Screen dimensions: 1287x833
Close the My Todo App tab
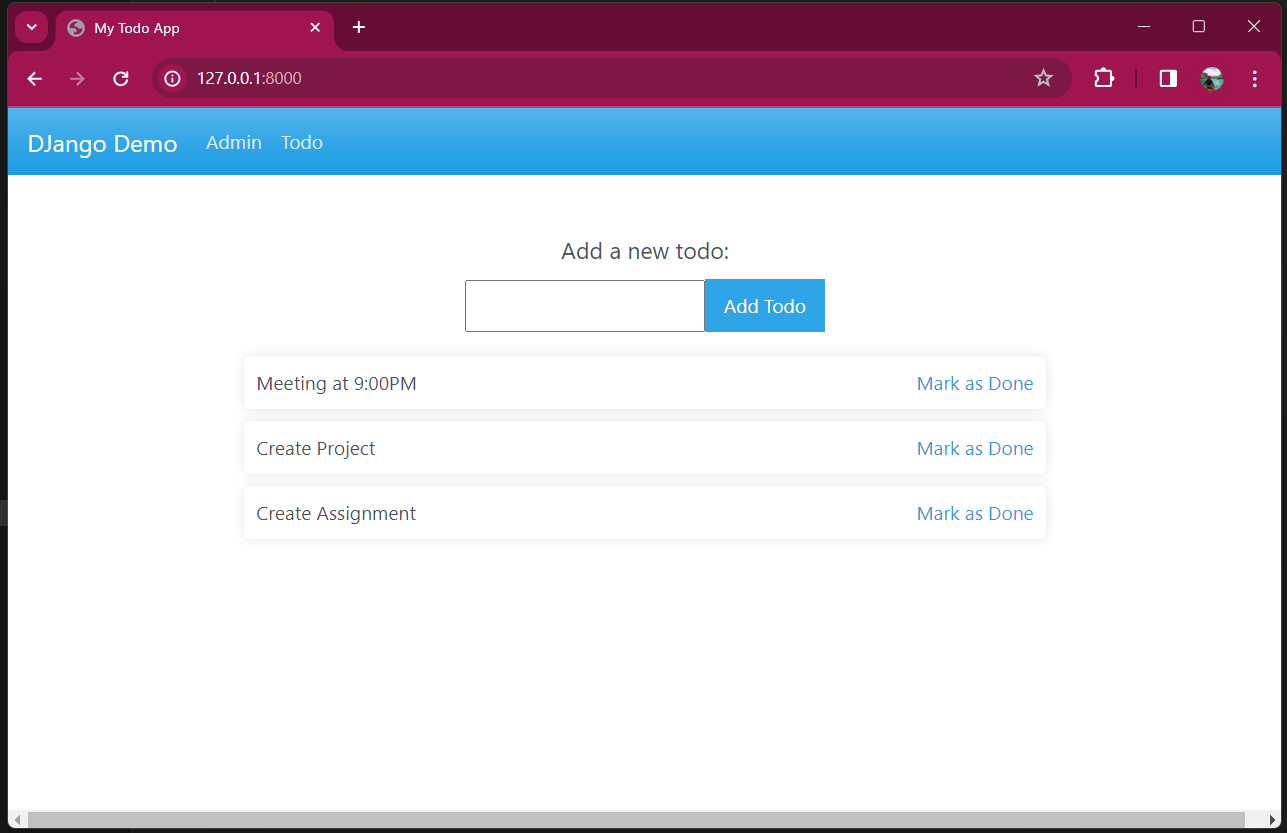click(315, 27)
